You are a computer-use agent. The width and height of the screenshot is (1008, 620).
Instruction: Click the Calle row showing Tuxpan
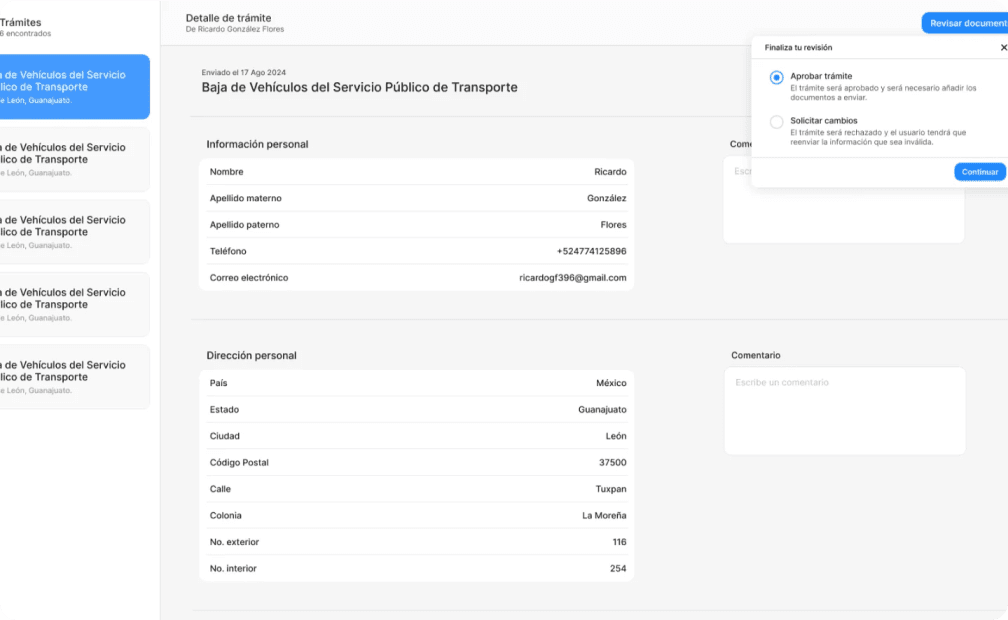417,489
